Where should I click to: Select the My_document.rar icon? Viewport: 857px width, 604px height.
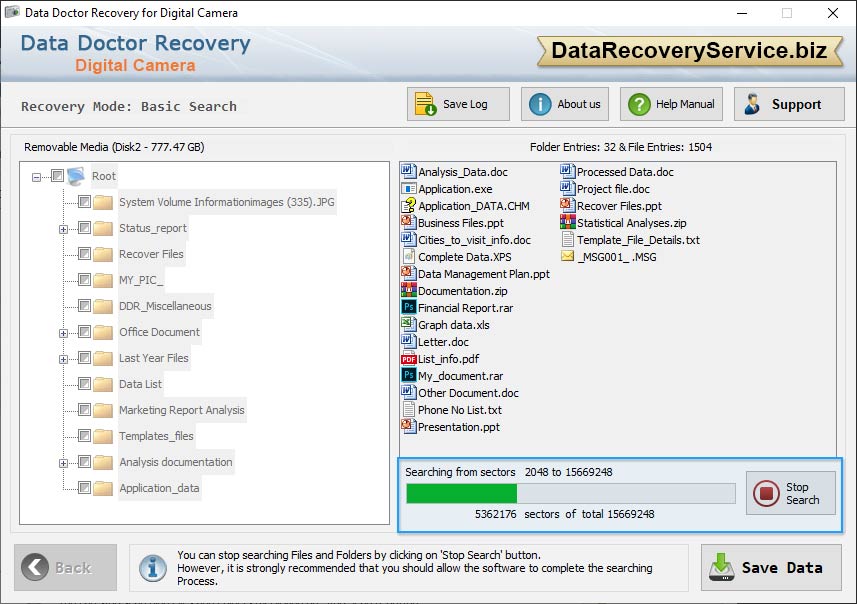coord(408,375)
